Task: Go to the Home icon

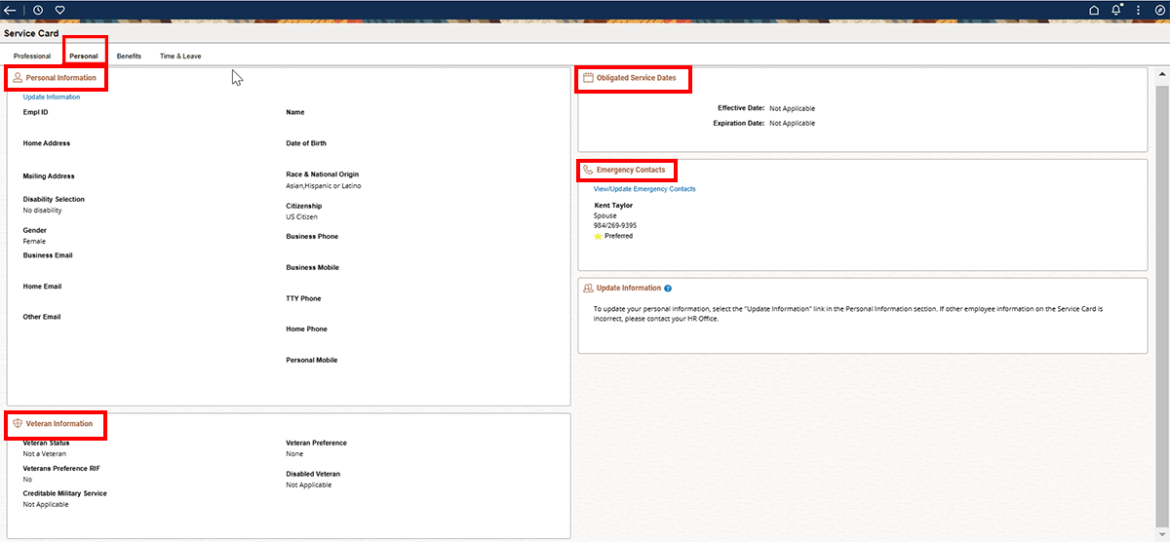Action: click(x=1094, y=10)
